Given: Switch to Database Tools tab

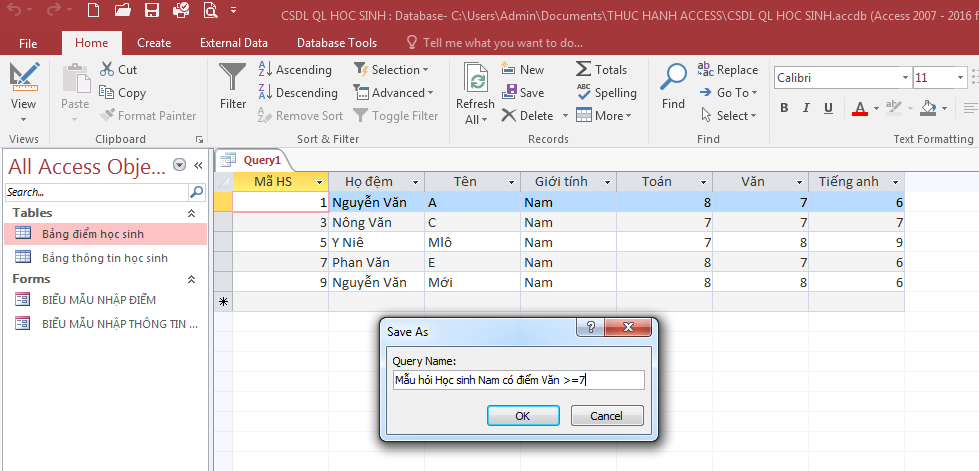Looking at the screenshot, I should pyautogui.click(x=337, y=43).
